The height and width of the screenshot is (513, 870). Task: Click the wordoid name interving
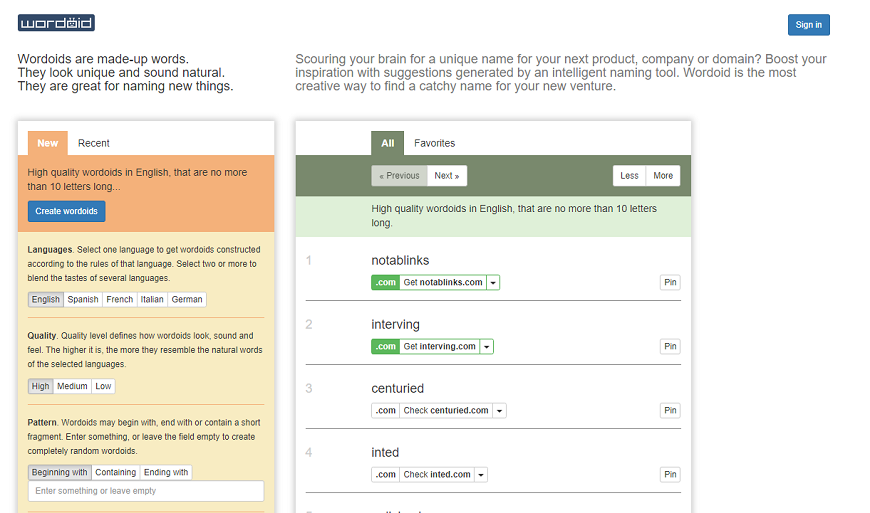pos(396,324)
